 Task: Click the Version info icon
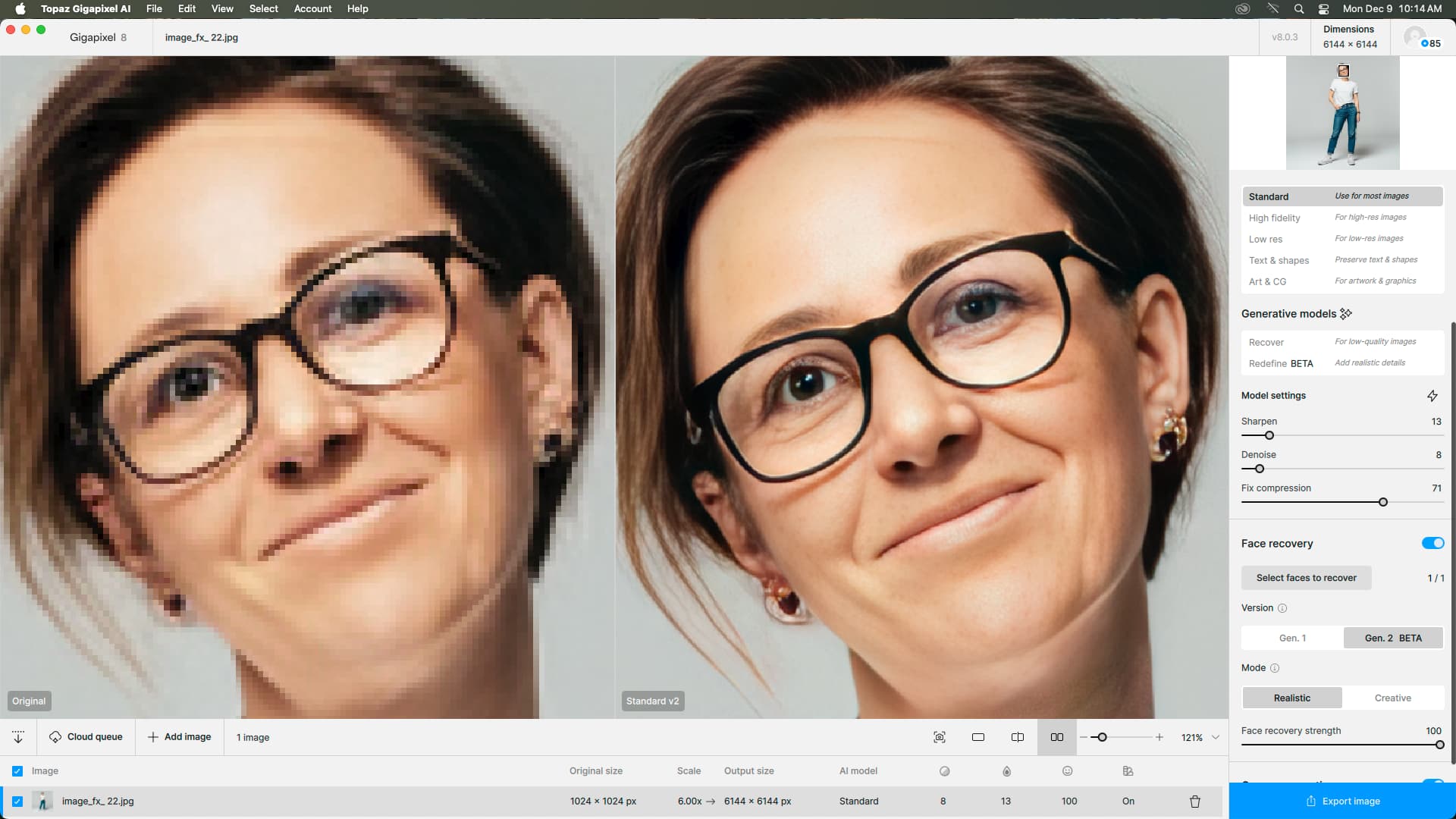tap(1282, 608)
